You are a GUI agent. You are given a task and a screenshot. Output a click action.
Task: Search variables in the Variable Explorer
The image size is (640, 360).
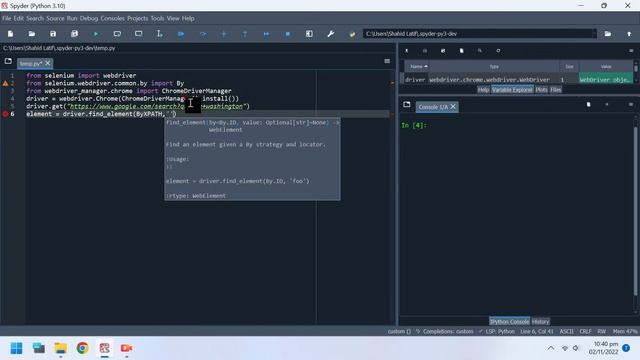[x=480, y=51]
